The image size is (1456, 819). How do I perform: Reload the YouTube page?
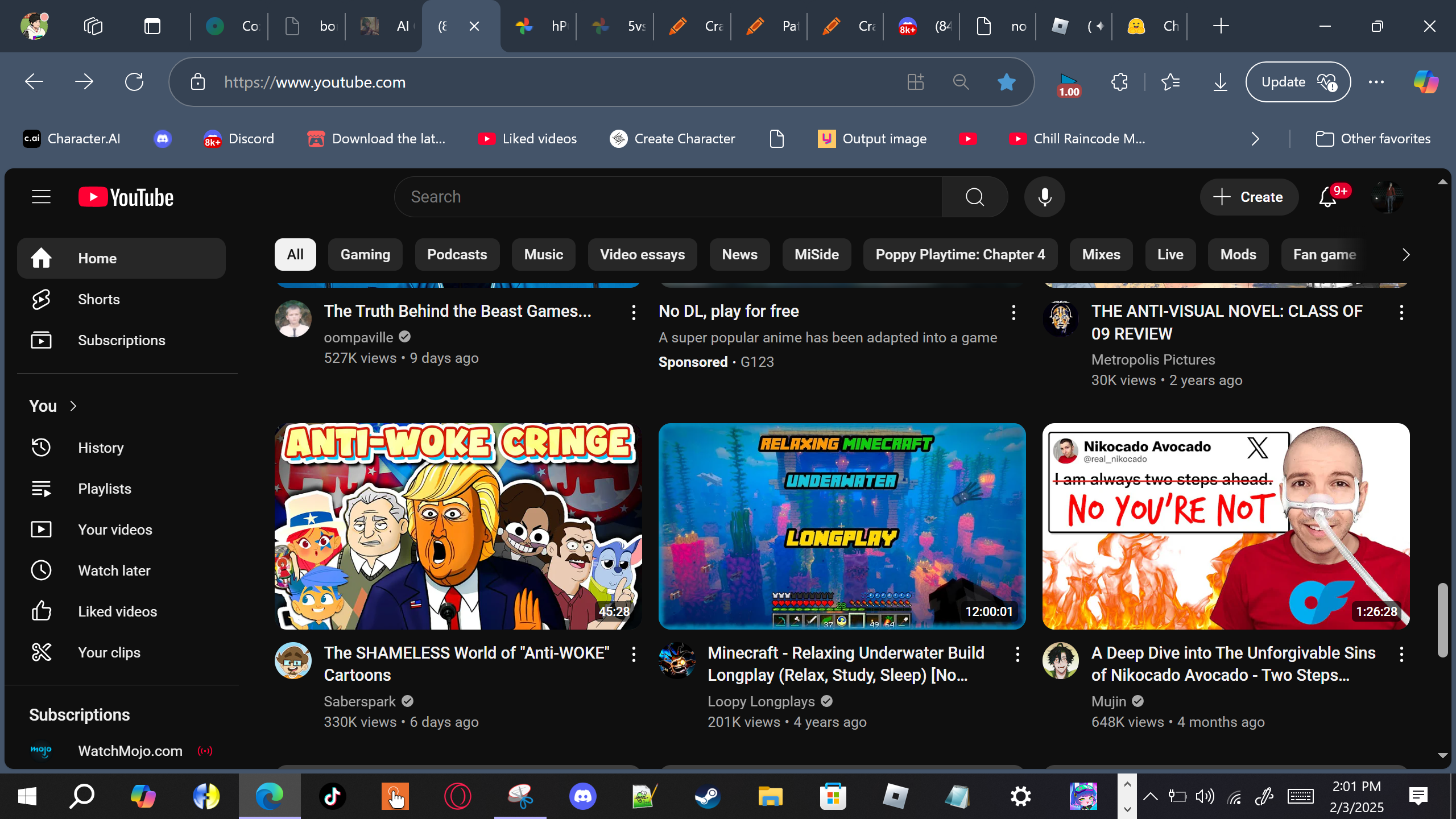tap(134, 82)
